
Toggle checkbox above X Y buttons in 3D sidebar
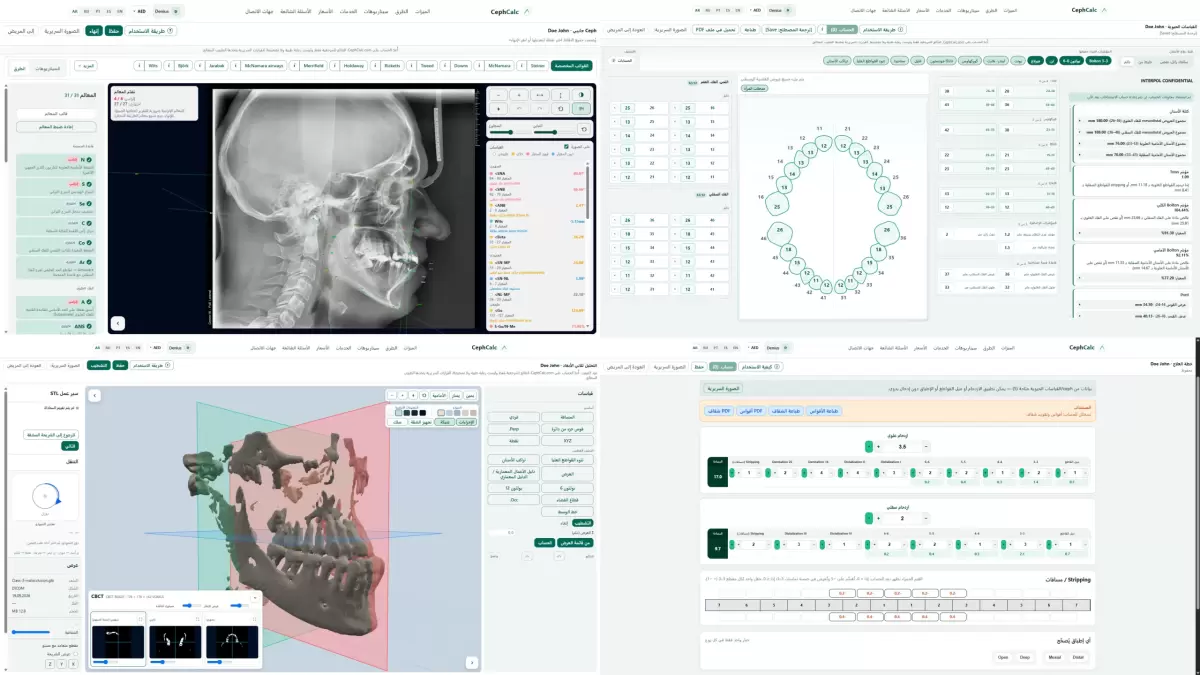(x=76, y=653)
